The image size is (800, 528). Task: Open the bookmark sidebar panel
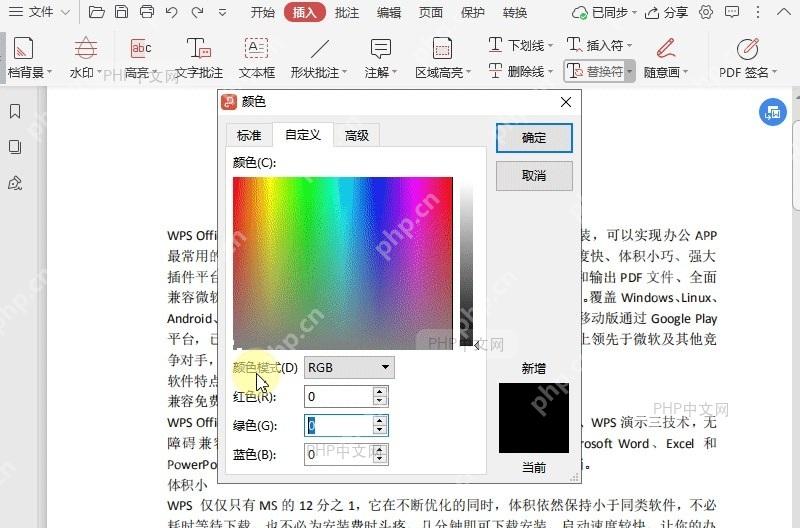(15, 111)
